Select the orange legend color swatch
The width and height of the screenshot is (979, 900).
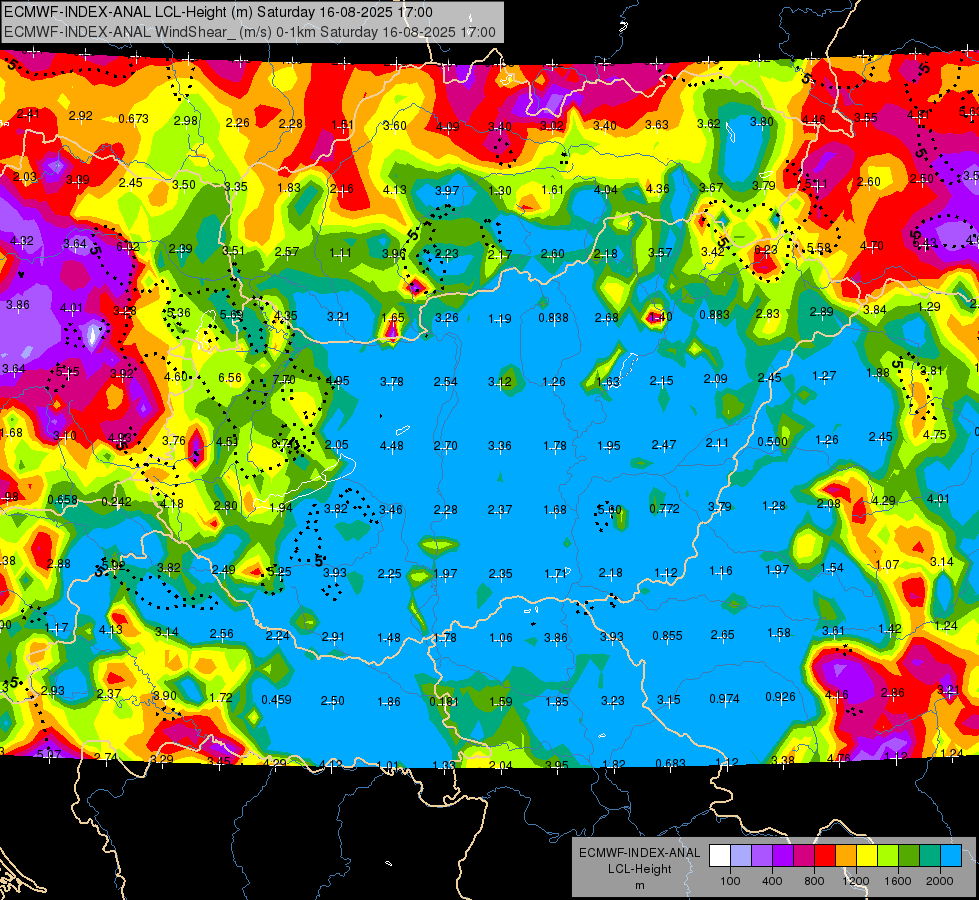click(x=846, y=856)
